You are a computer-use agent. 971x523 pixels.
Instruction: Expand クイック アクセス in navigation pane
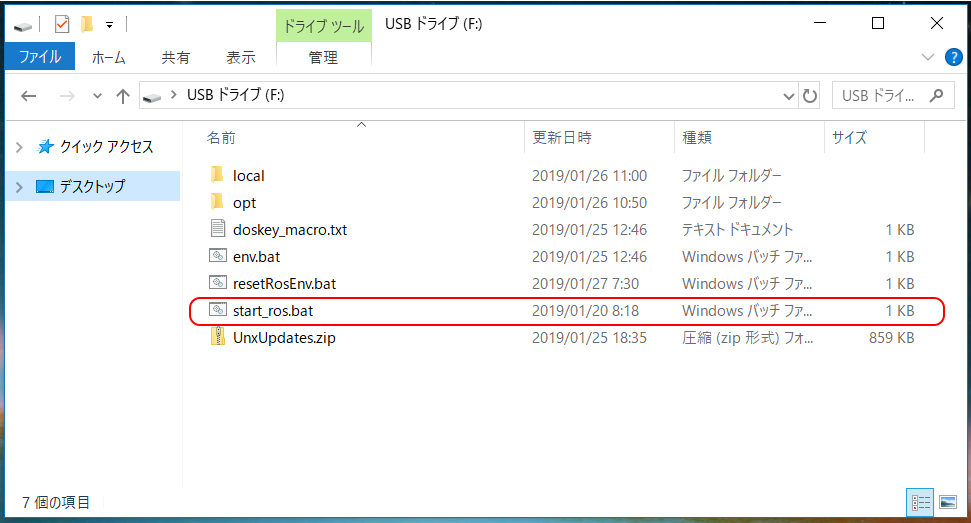point(19,147)
